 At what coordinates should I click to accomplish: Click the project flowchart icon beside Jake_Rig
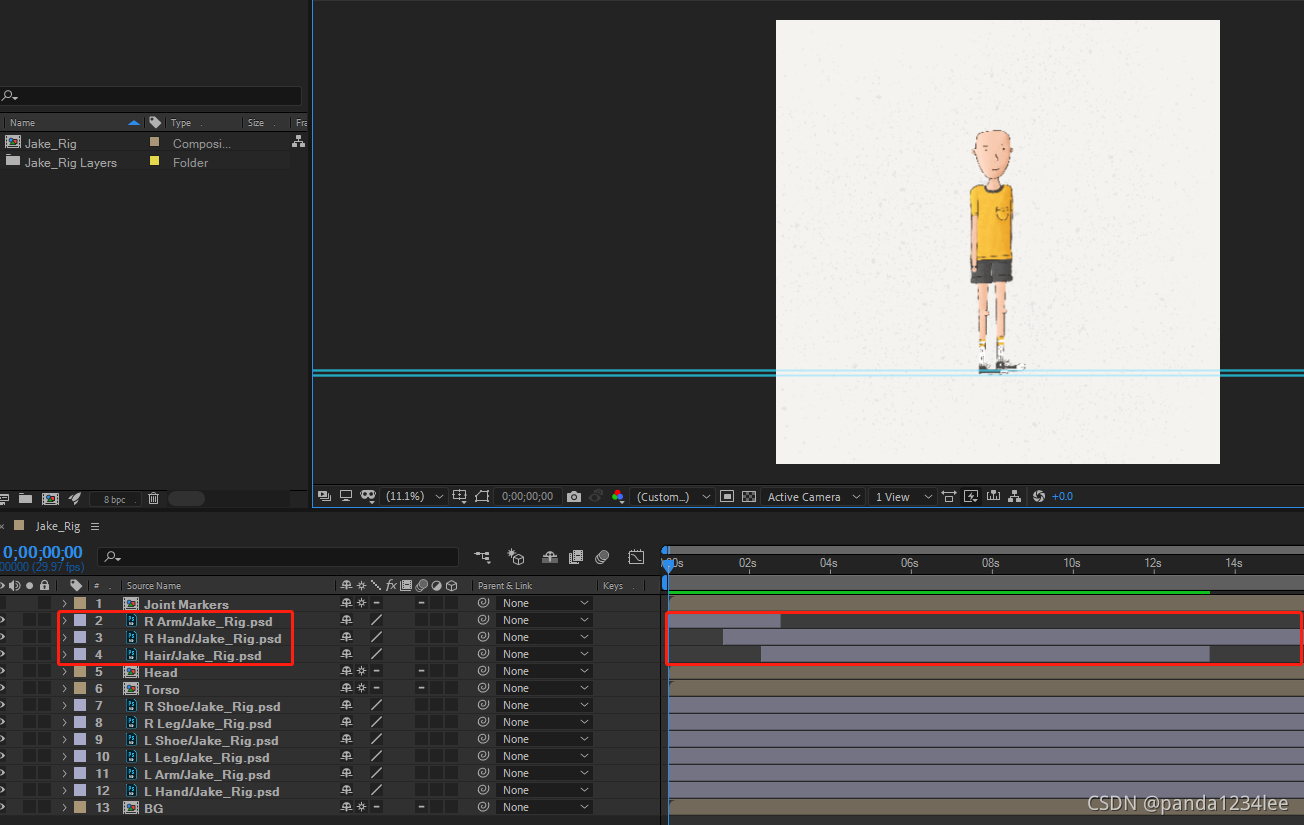(298, 143)
